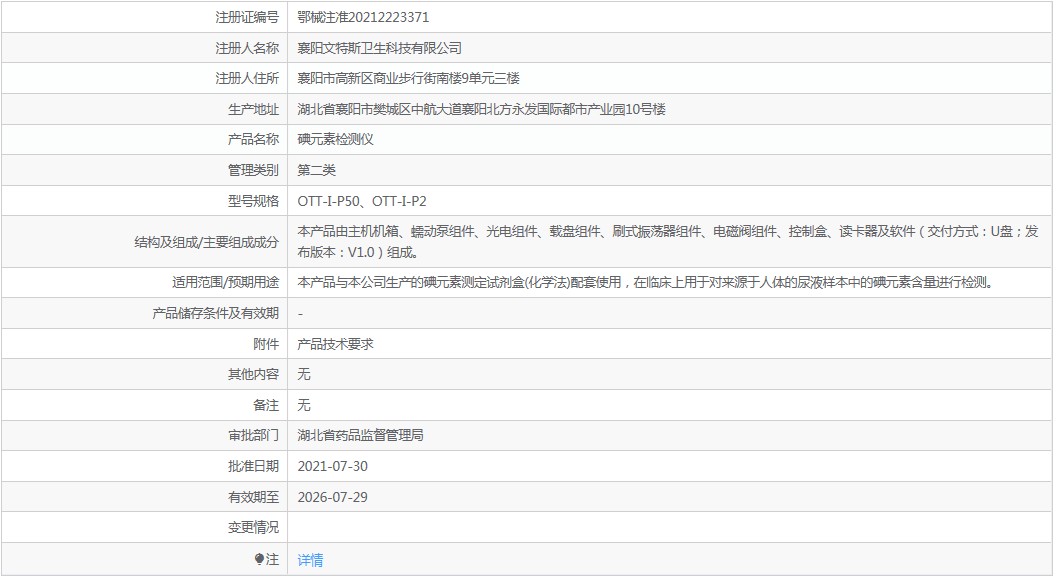Select registrant address 襄阳市高新区商业步行街南楼9单元三楼
The width and height of the screenshot is (1057, 577).
[x=409, y=78]
